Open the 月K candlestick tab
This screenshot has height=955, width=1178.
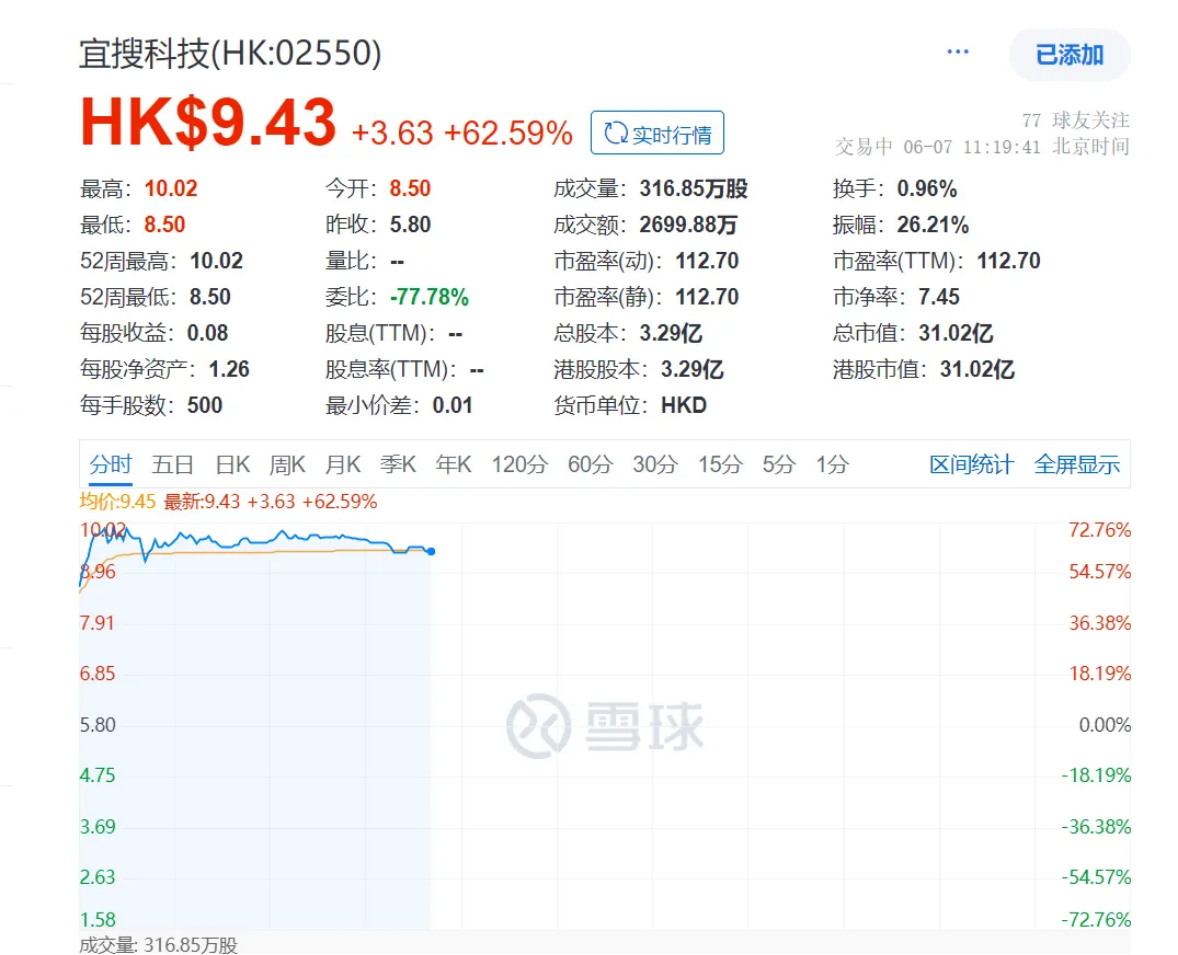(x=342, y=465)
